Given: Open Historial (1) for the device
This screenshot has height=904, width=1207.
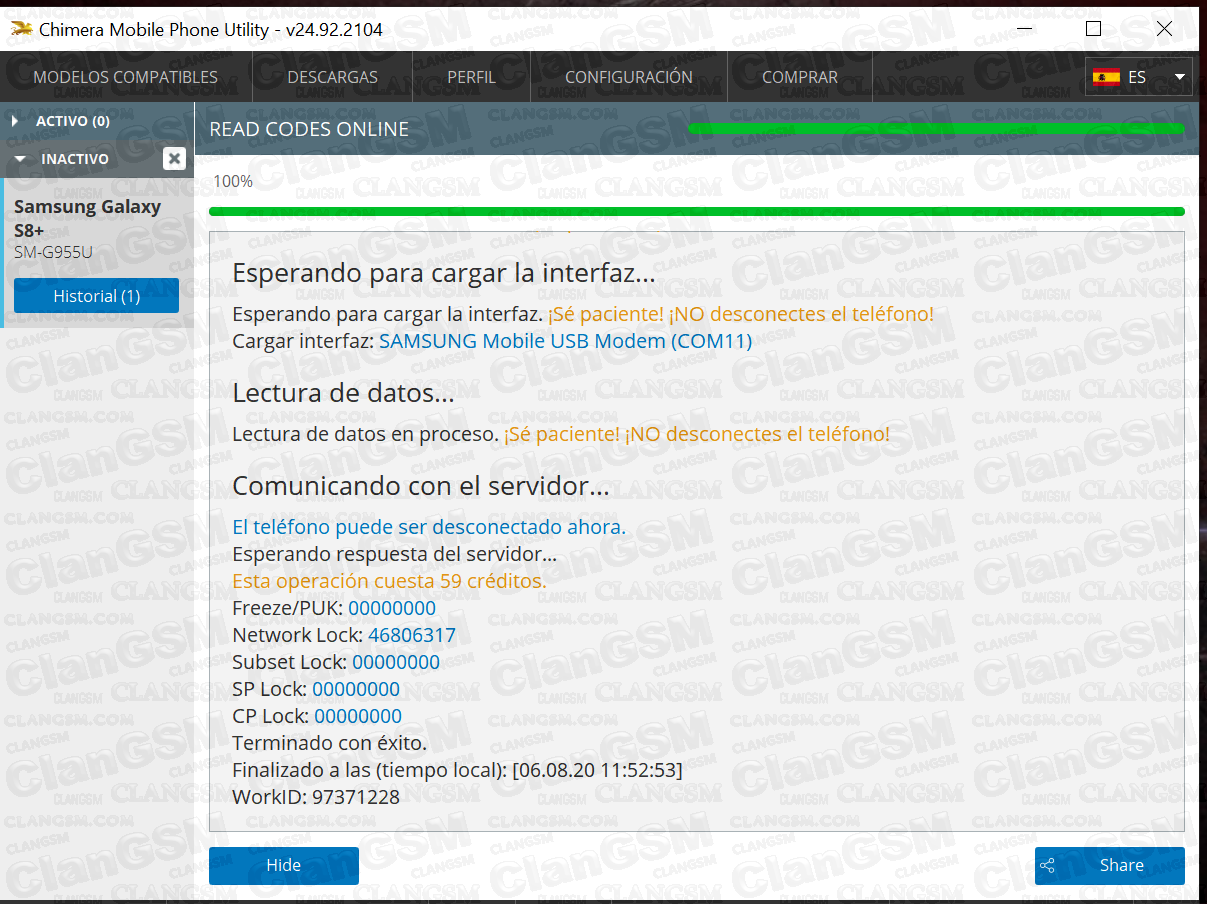Looking at the screenshot, I should [x=96, y=296].
